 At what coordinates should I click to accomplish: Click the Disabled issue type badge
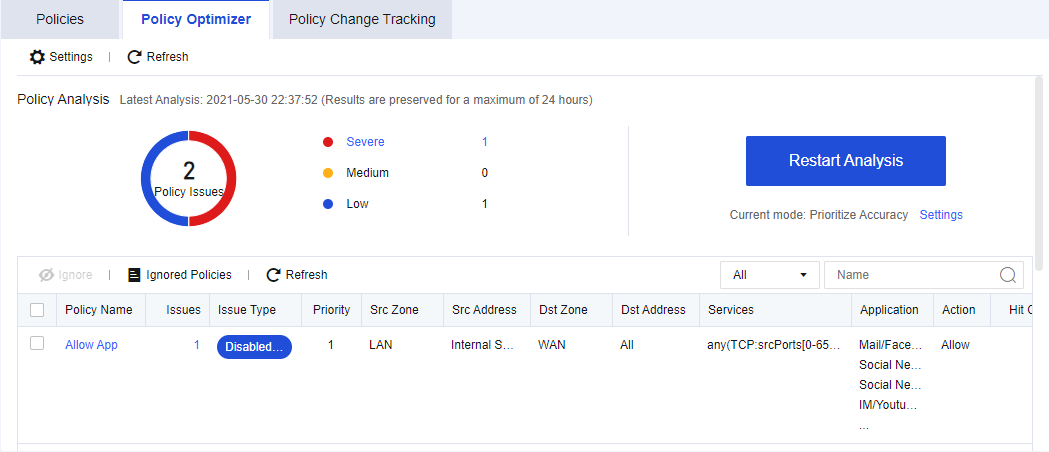[x=254, y=347]
